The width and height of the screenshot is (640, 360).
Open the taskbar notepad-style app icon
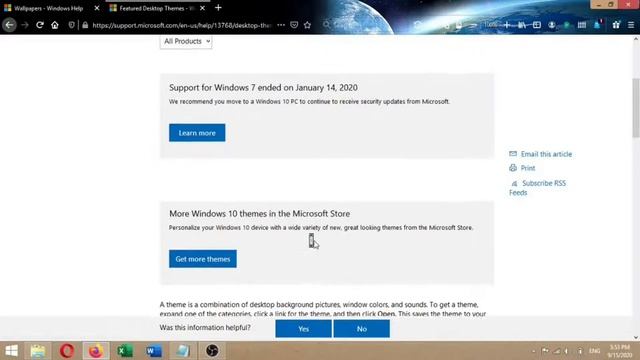183,351
